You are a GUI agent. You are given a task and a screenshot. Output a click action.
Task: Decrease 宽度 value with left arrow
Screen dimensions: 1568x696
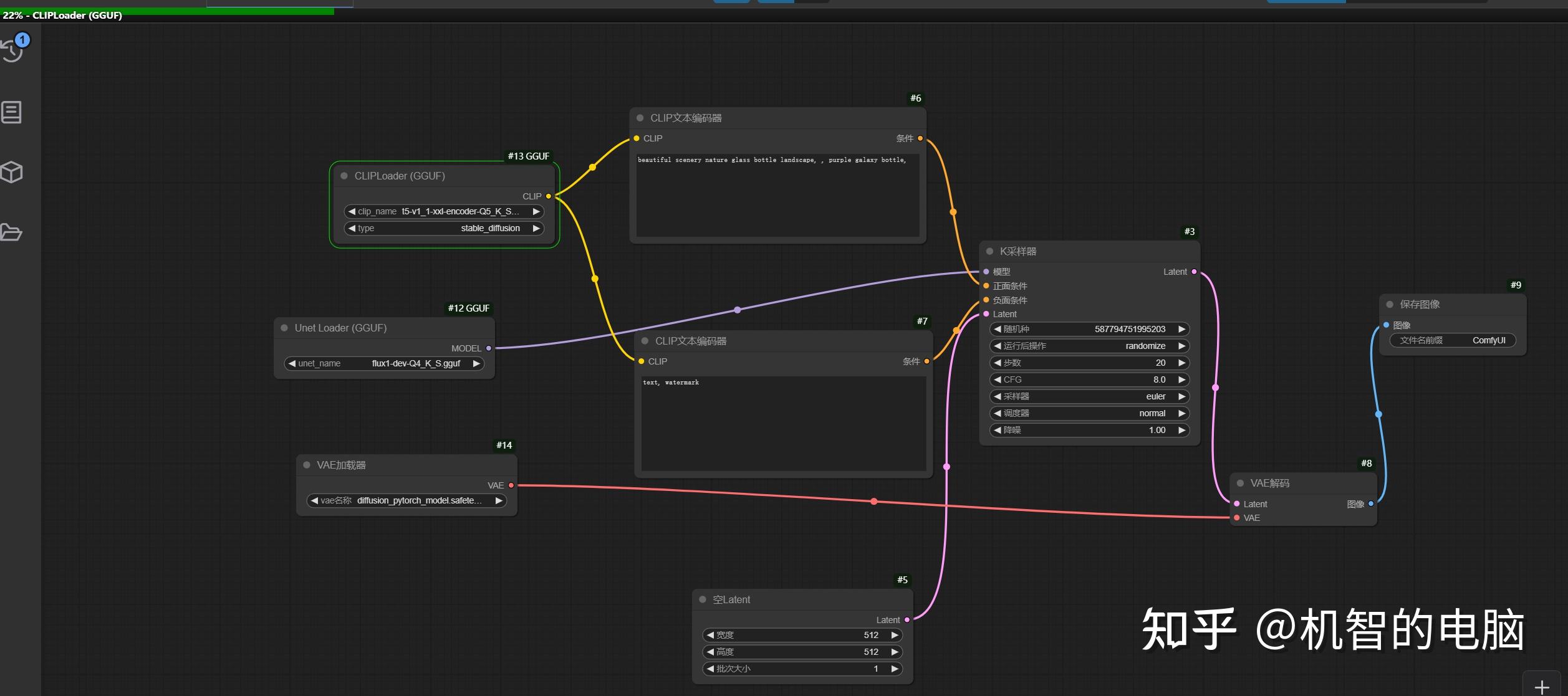tap(710, 635)
